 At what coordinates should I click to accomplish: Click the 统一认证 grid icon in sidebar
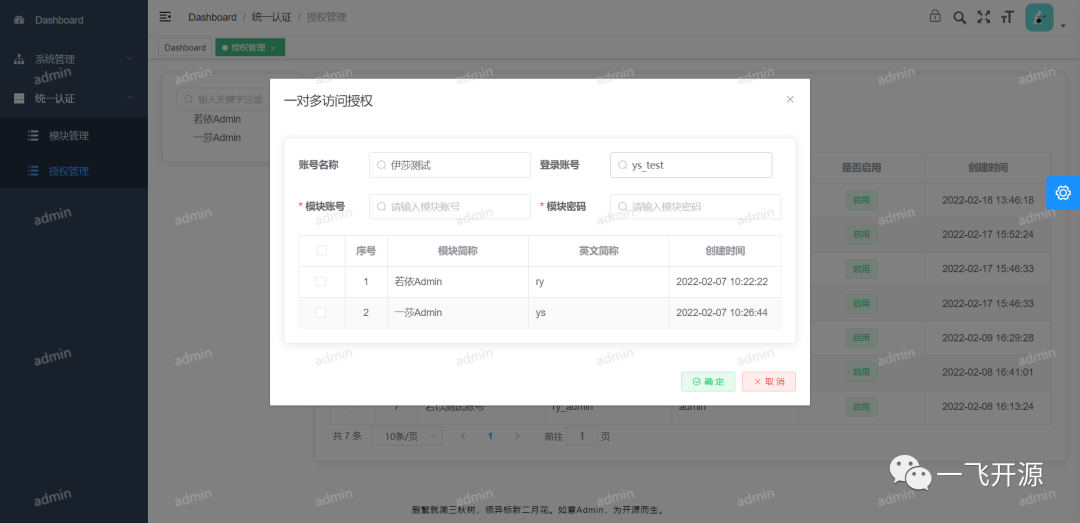(x=19, y=99)
